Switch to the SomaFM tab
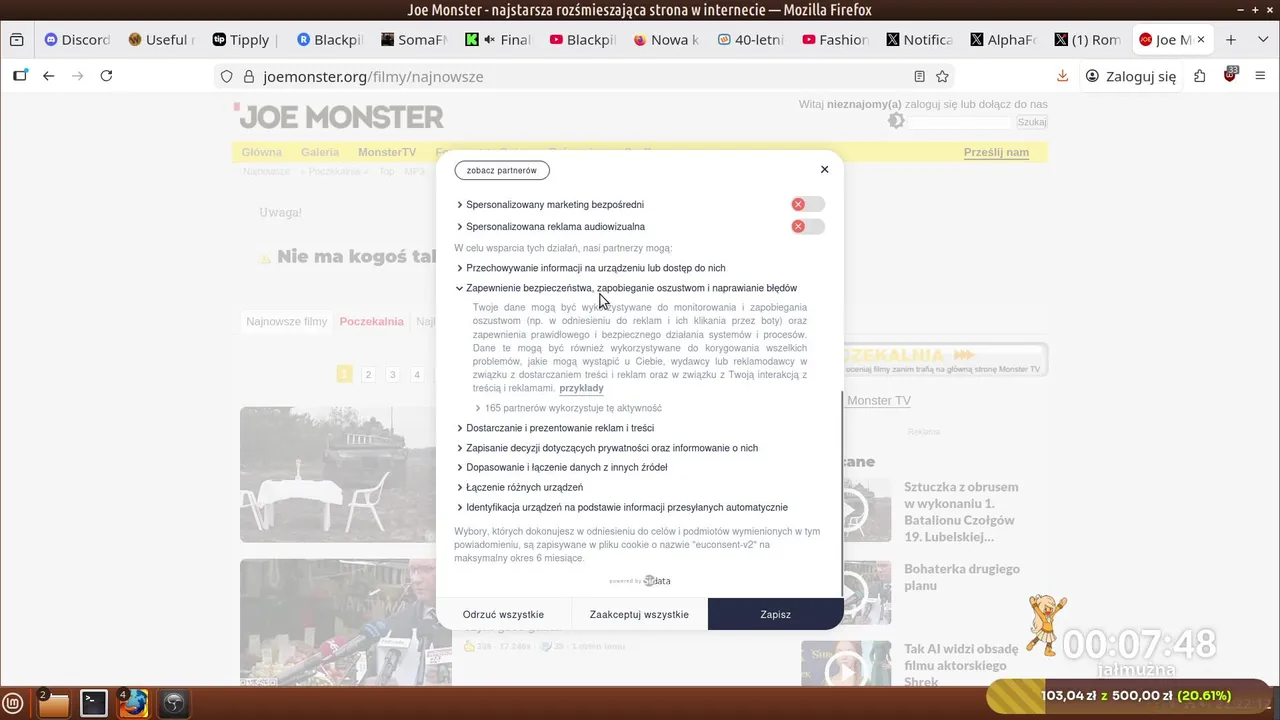 tap(413, 40)
